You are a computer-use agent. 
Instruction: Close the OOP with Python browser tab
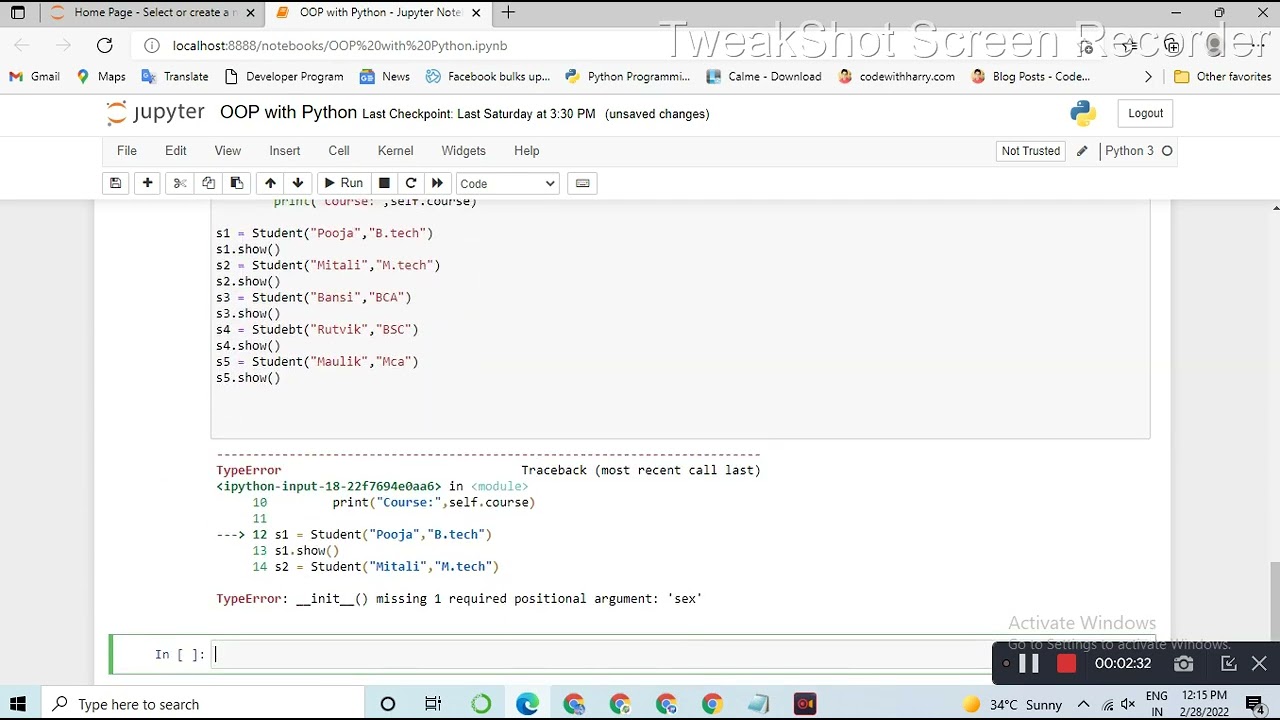476,13
